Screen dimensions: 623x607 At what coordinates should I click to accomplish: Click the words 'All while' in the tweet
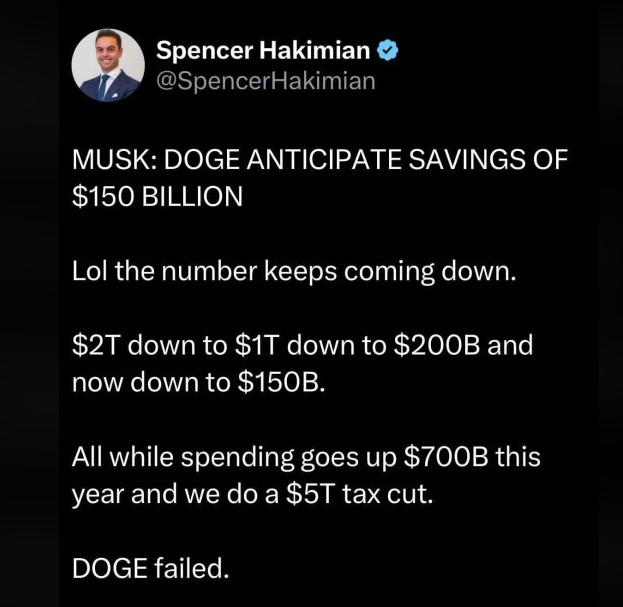[122, 456]
